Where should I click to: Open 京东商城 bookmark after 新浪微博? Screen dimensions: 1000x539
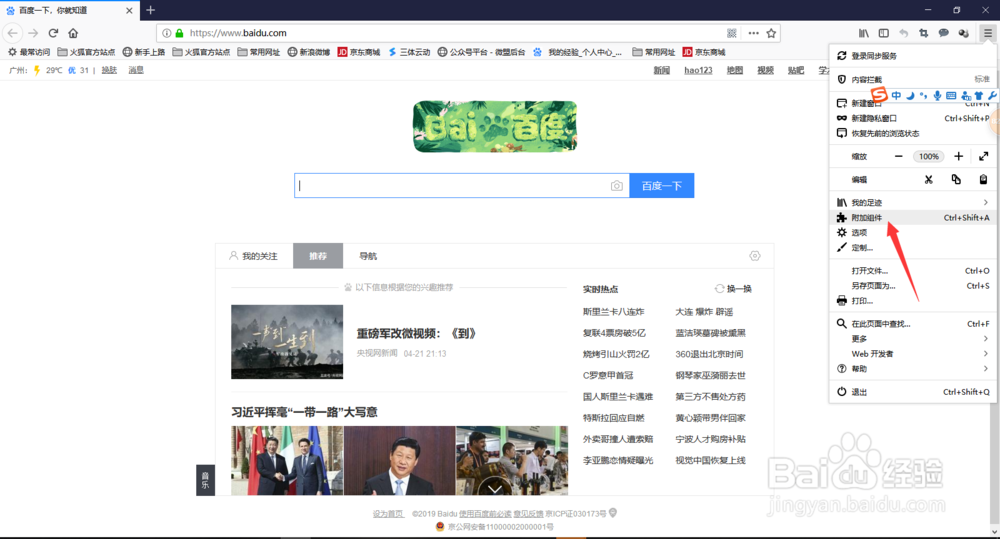click(358, 52)
